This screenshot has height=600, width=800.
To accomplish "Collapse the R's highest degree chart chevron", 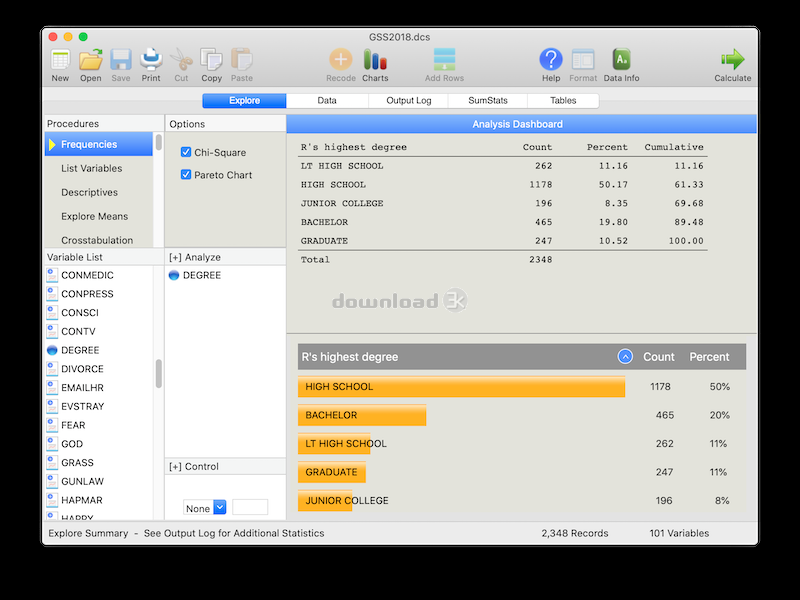I will [625, 356].
